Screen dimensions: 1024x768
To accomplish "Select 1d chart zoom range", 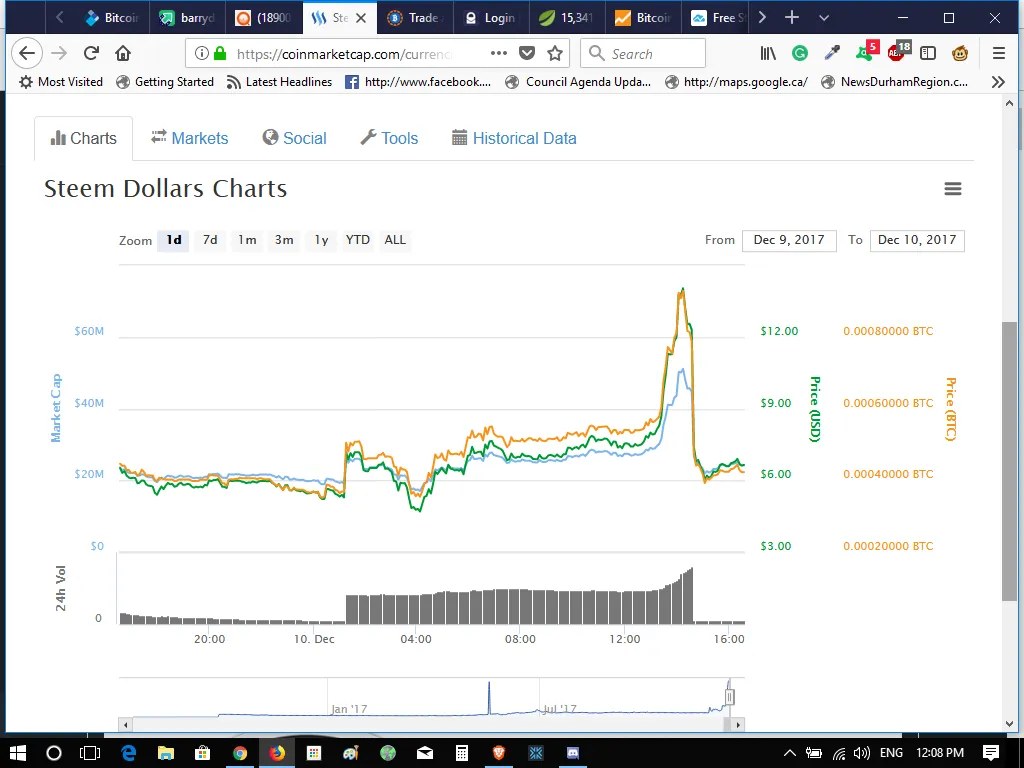I will (x=174, y=240).
